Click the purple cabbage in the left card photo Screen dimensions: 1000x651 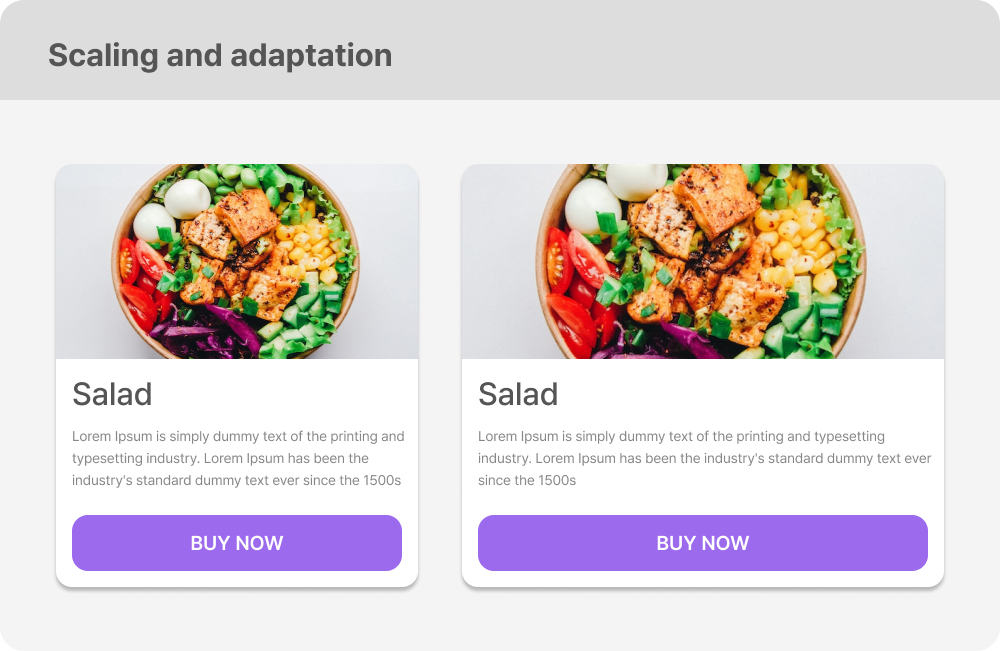tap(215, 328)
